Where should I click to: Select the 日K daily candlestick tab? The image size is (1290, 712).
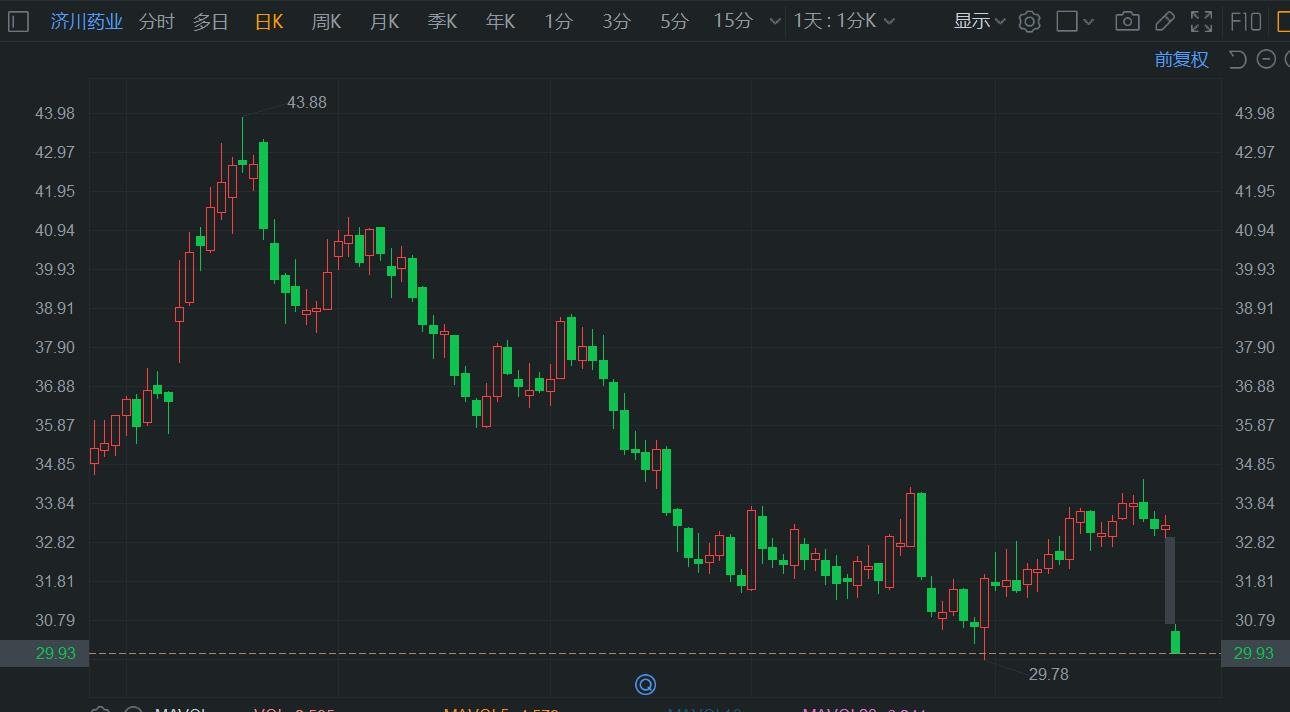(x=269, y=21)
